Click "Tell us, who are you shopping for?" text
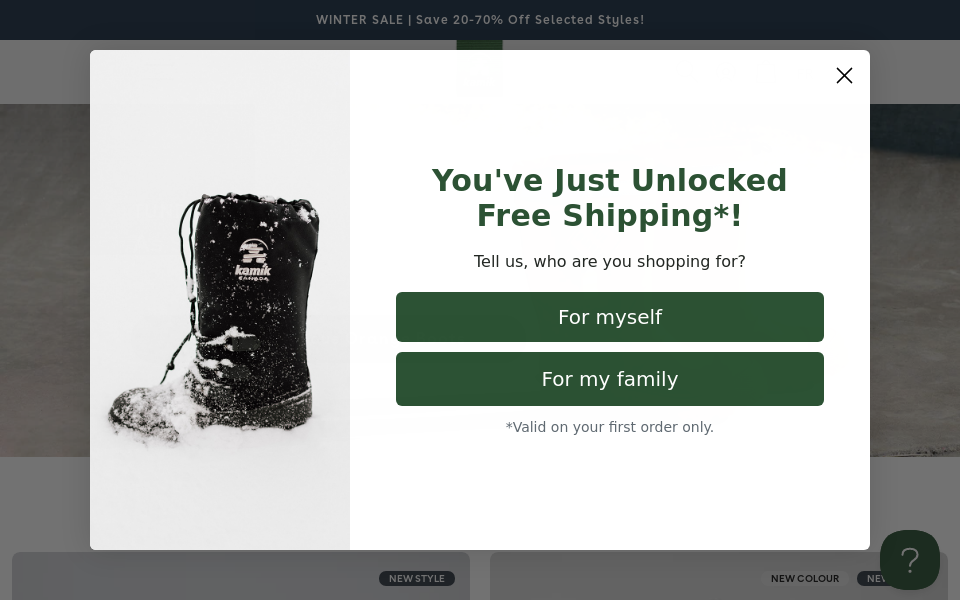The width and height of the screenshot is (960, 600). [610, 262]
